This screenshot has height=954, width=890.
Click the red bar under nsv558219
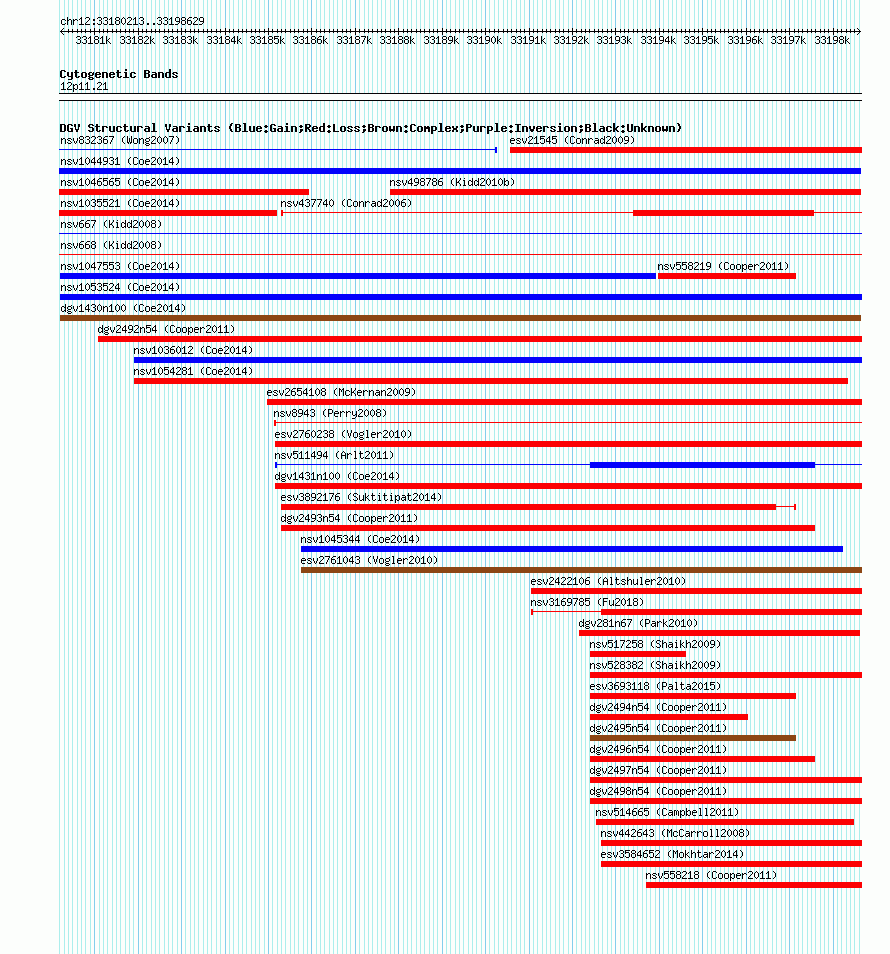(727, 276)
